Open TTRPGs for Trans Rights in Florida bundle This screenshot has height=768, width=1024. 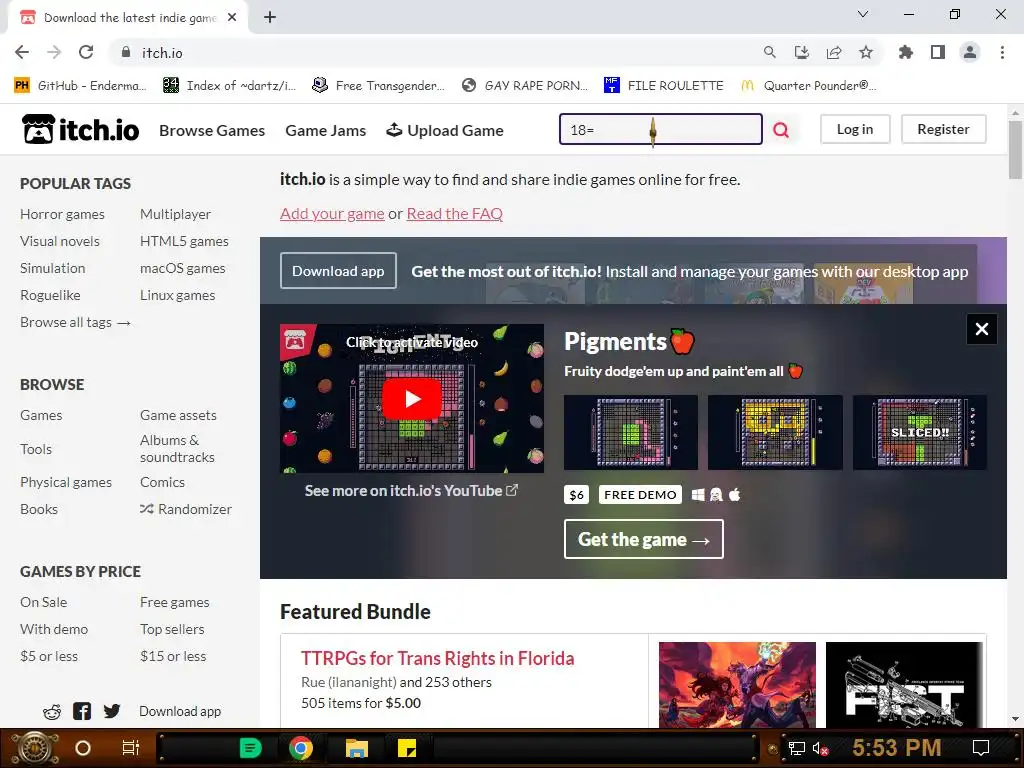pos(438,658)
